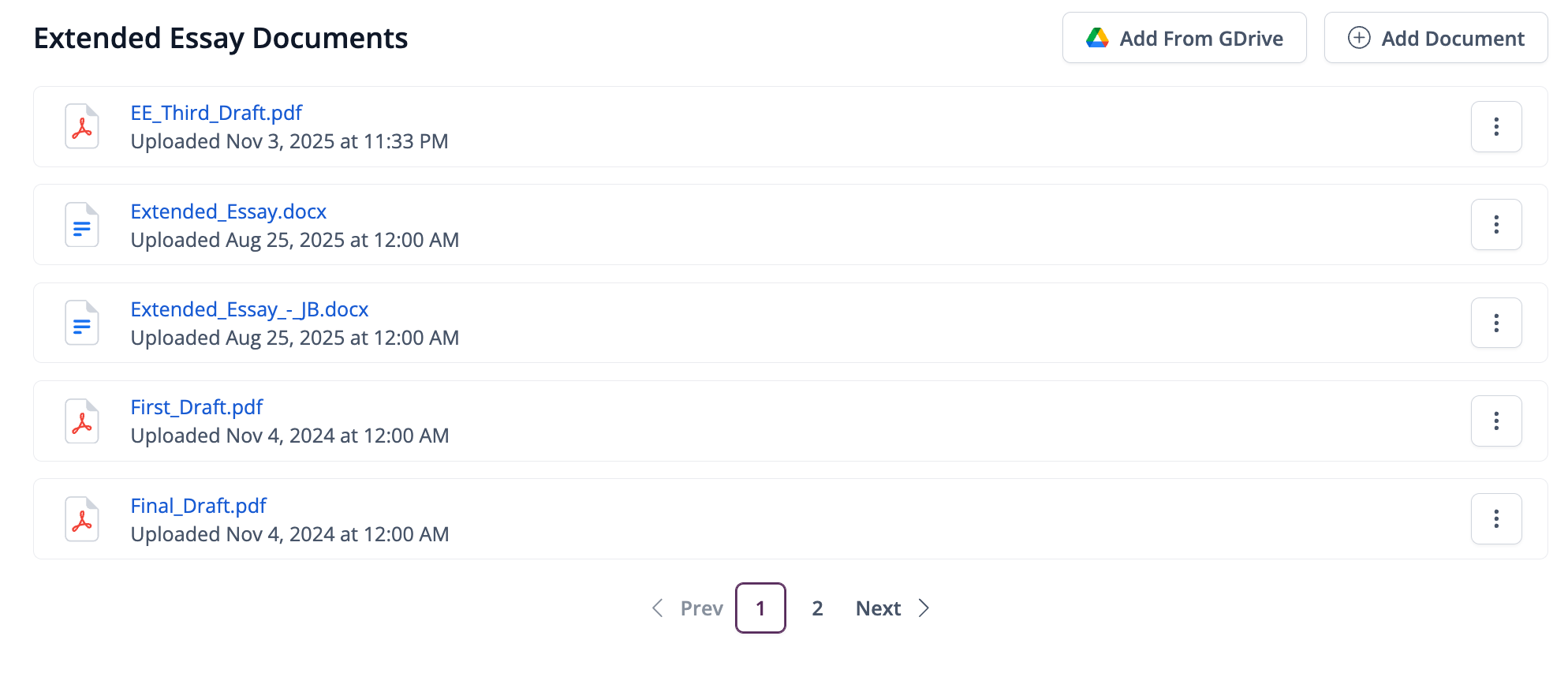Click the PDF icon next to First_Draft.pdf
The image size is (1568, 677).
[x=82, y=421]
